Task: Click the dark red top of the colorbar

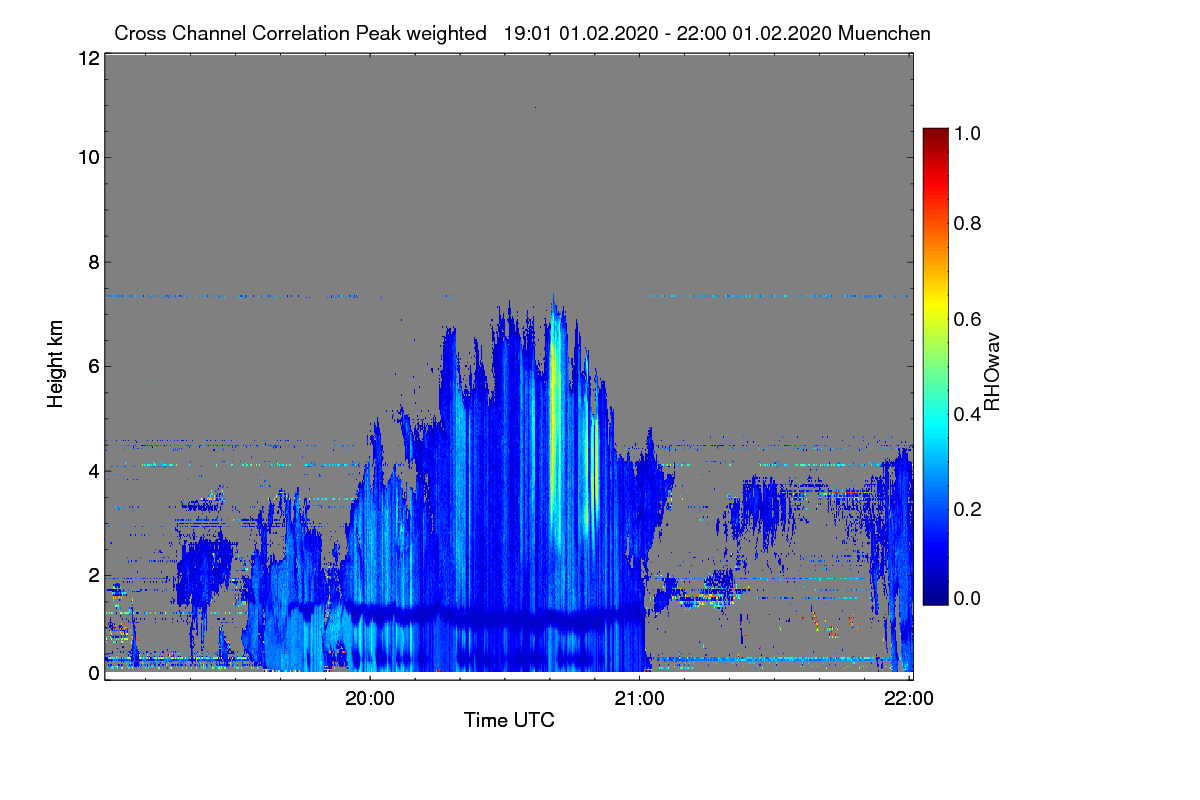Action: pyautogui.click(x=935, y=136)
